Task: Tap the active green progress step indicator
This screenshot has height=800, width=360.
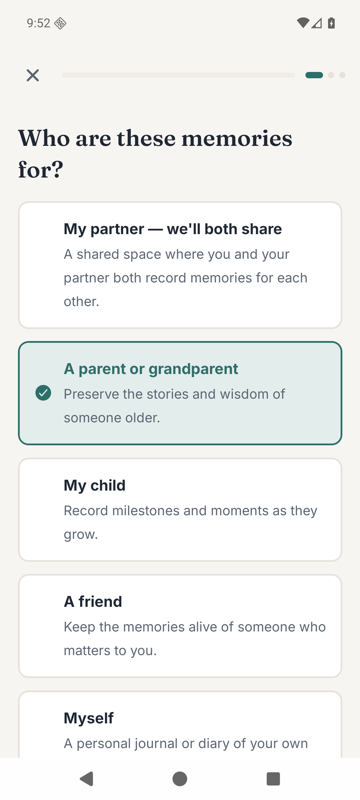Action: tap(314, 75)
